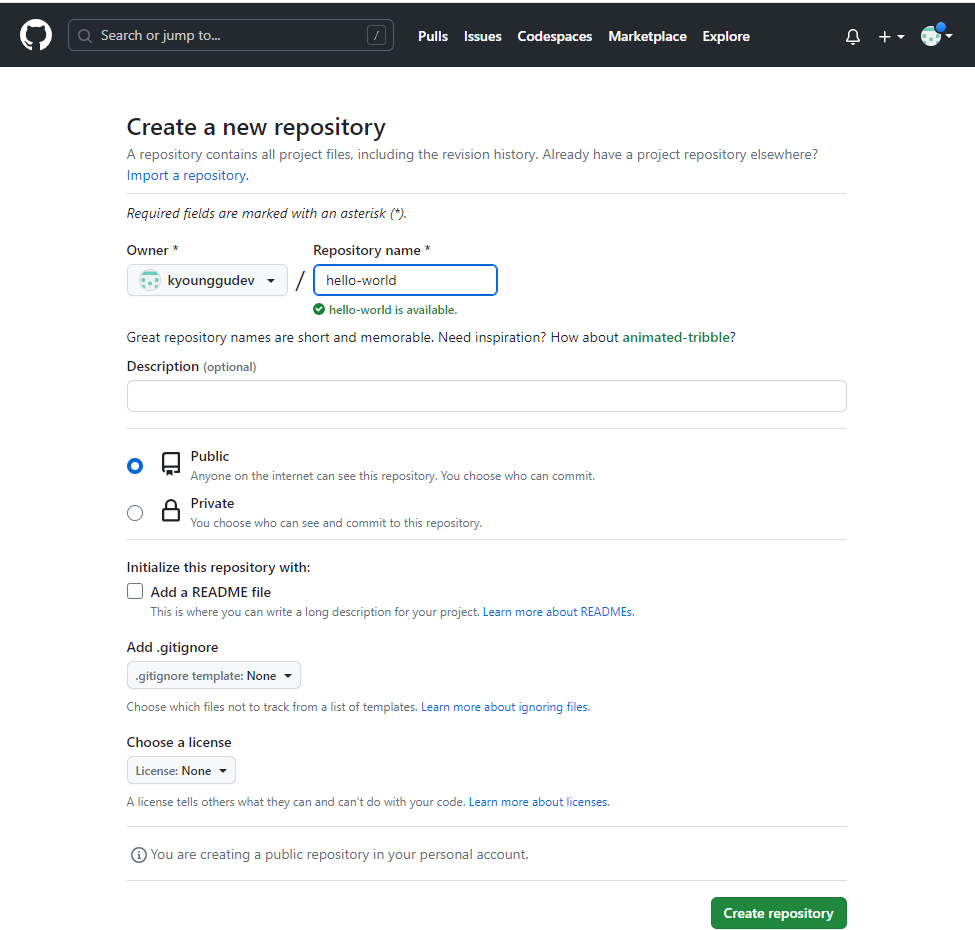This screenshot has height=930, width=975.
Task: Click the green availability check icon
Action: tap(319, 310)
